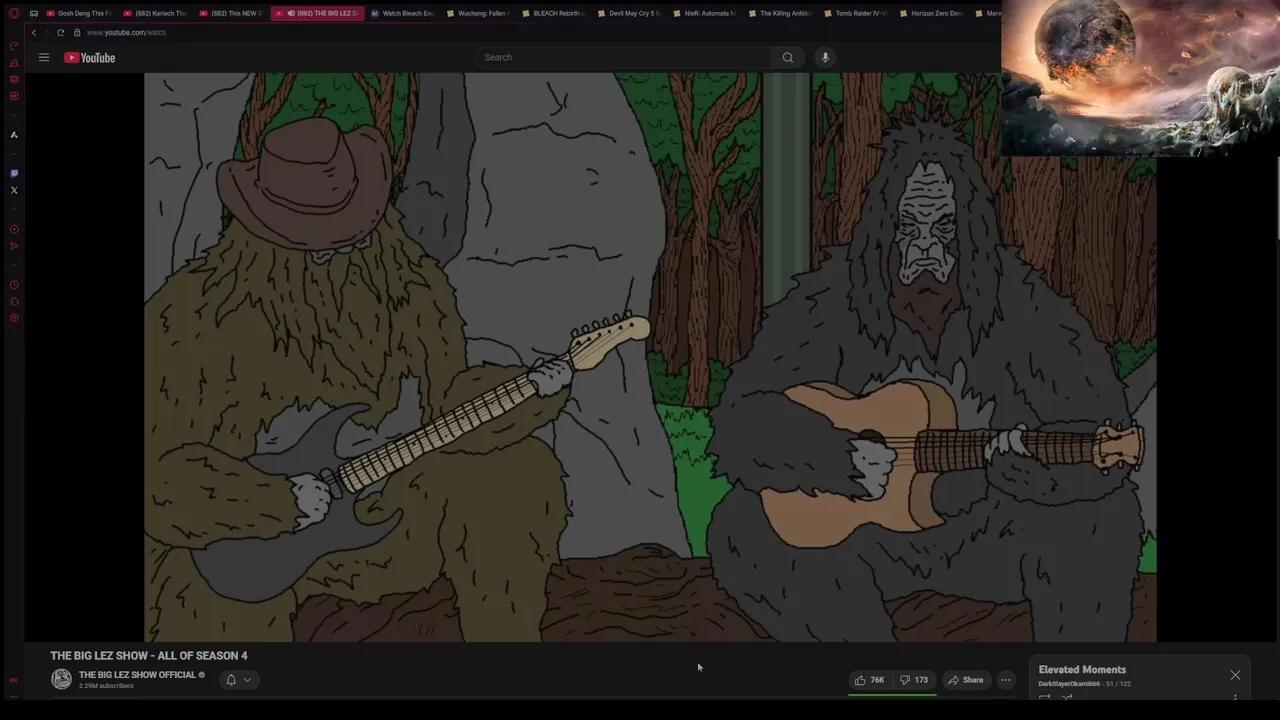The height and width of the screenshot is (720, 1280).
Task: Click the padlock site info icon
Action: pyautogui.click(x=77, y=32)
